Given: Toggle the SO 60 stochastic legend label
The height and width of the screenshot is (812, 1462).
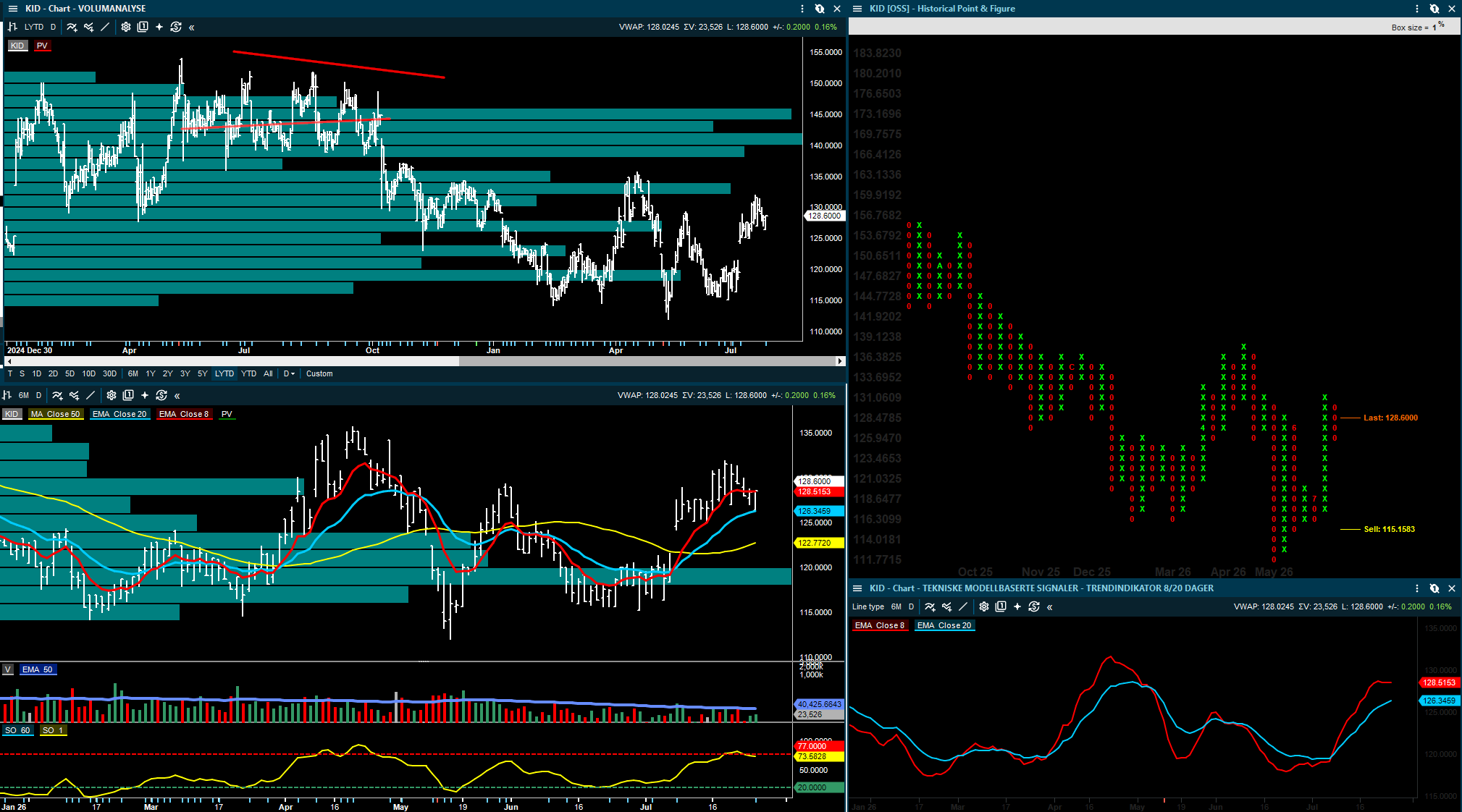Looking at the screenshot, I should [x=17, y=730].
